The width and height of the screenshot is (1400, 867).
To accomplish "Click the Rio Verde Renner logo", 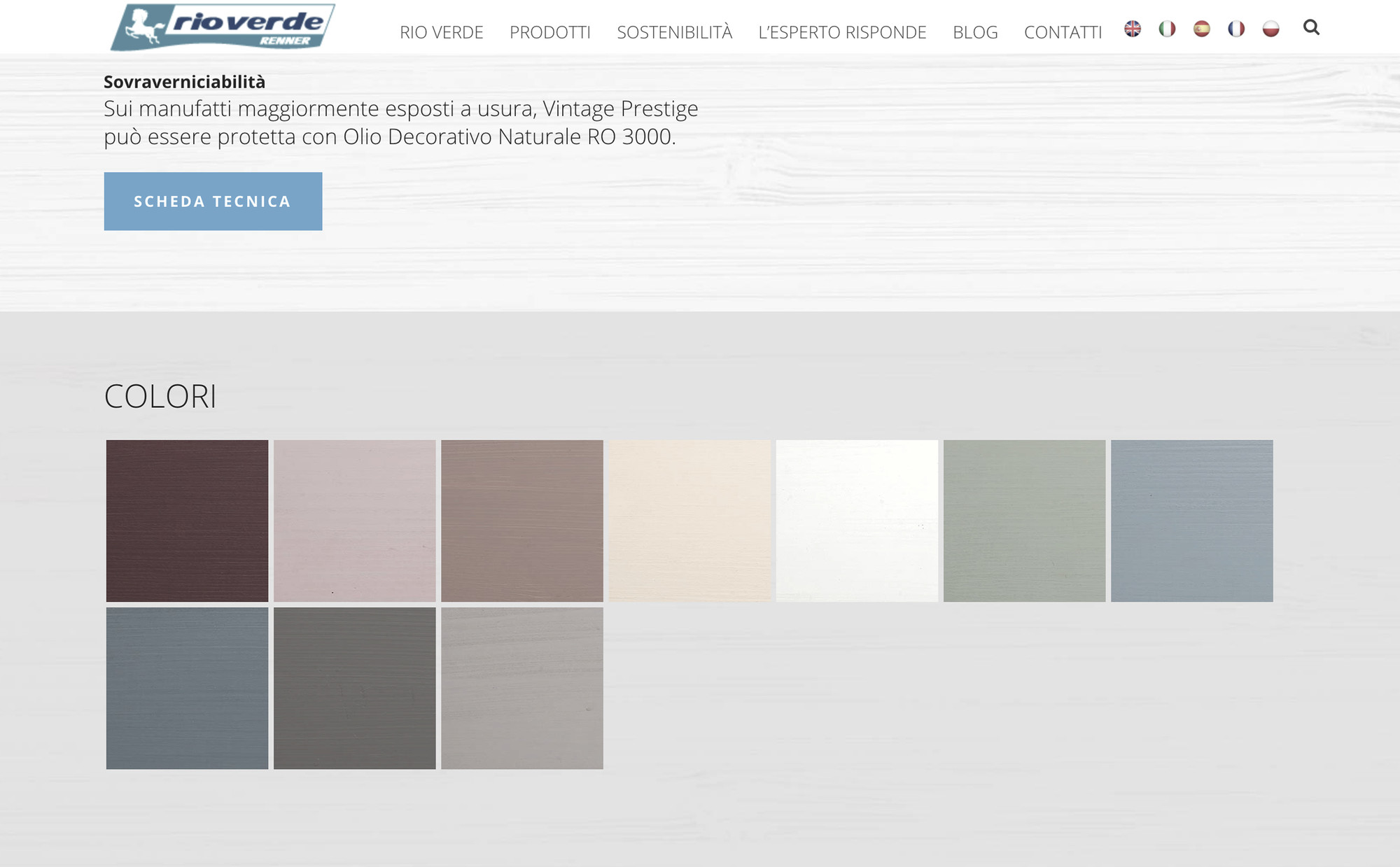I will [x=223, y=27].
